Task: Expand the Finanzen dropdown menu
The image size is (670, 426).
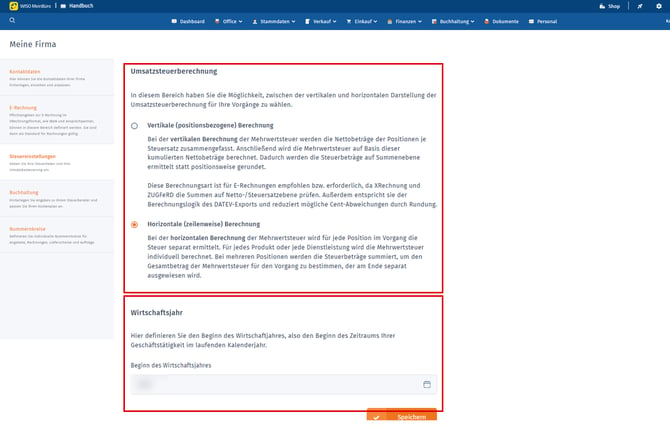Action: point(405,21)
